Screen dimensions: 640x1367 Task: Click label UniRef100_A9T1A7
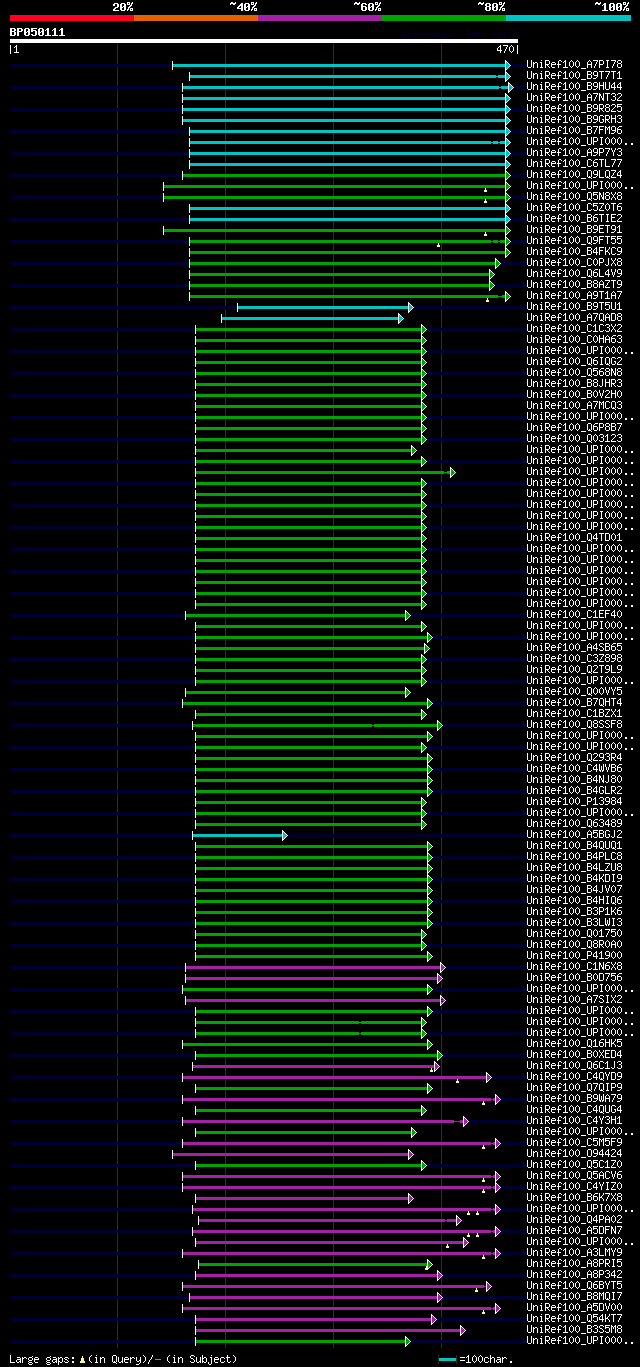[574, 295]
